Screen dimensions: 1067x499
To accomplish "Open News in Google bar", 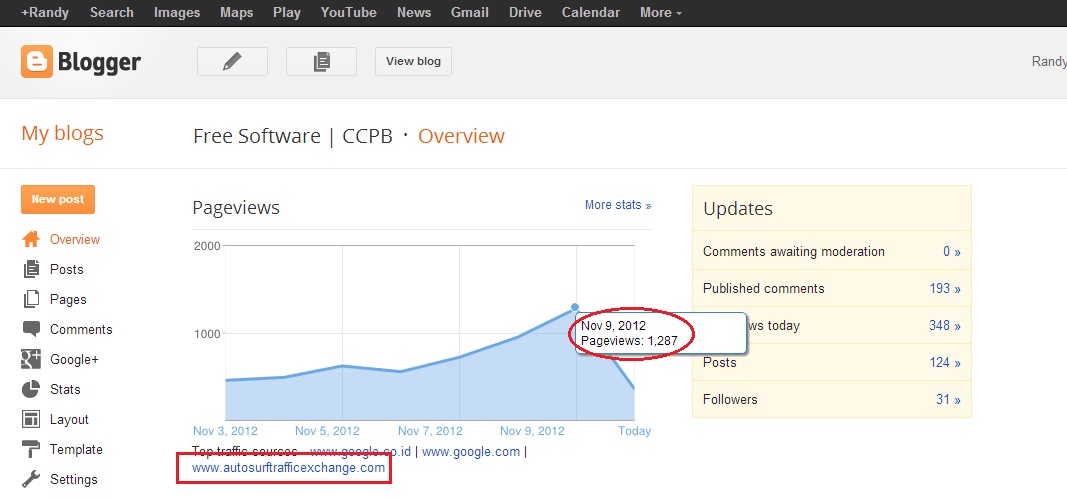I will 414,12.
